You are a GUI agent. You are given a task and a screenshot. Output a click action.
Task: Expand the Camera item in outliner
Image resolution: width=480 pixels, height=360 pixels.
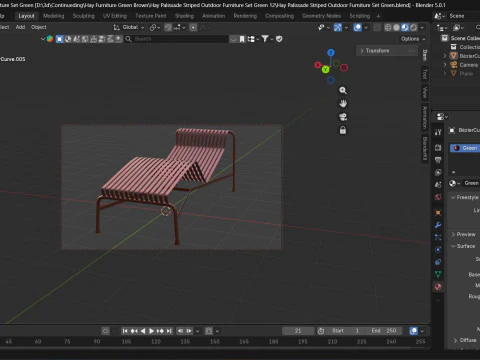point(445,65)
